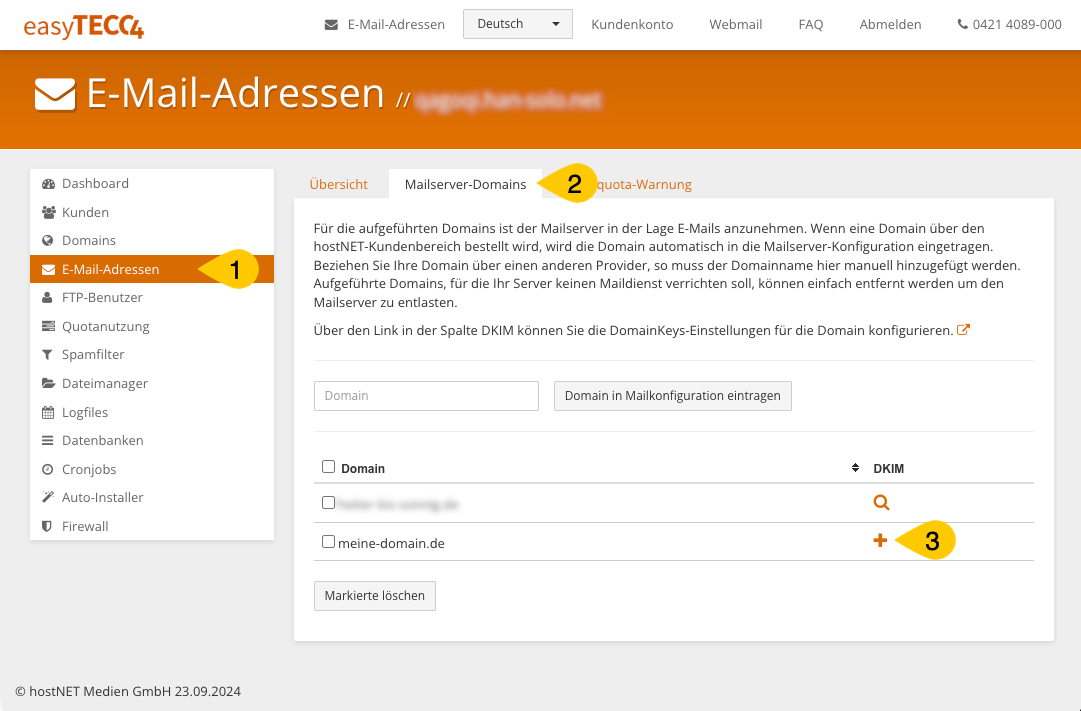Open the external link icon after DKIM description
1081x711 pixels.
click(963, 329)
